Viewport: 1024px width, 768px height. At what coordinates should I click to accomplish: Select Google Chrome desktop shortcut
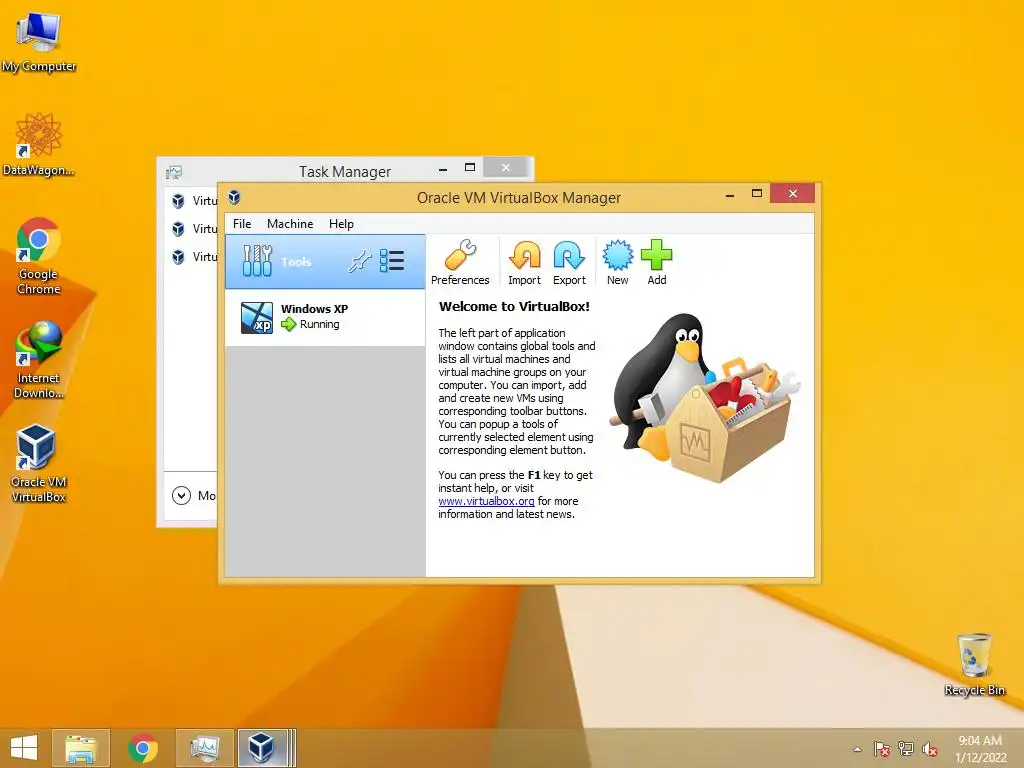(39, 257)
